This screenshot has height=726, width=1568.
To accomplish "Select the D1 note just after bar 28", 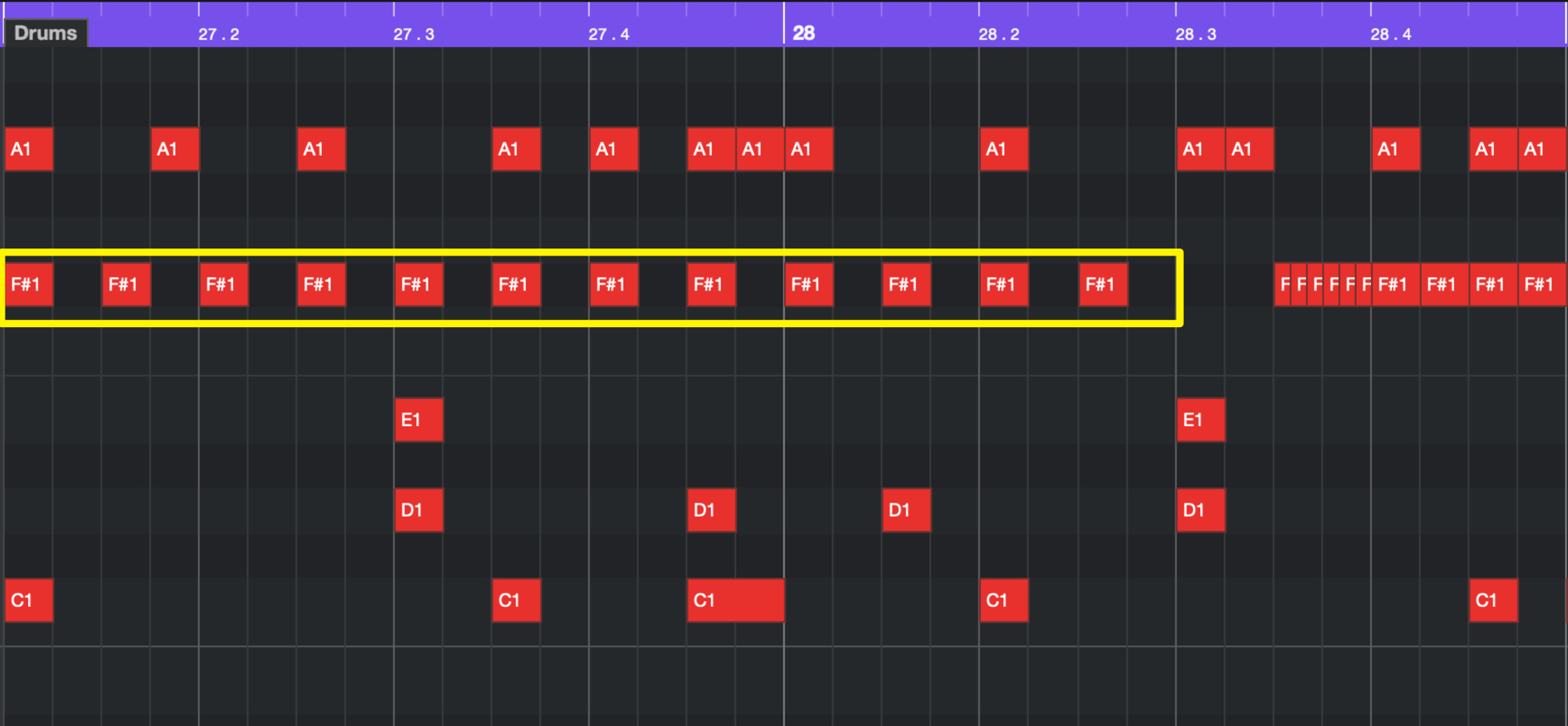I will [906, 510].
